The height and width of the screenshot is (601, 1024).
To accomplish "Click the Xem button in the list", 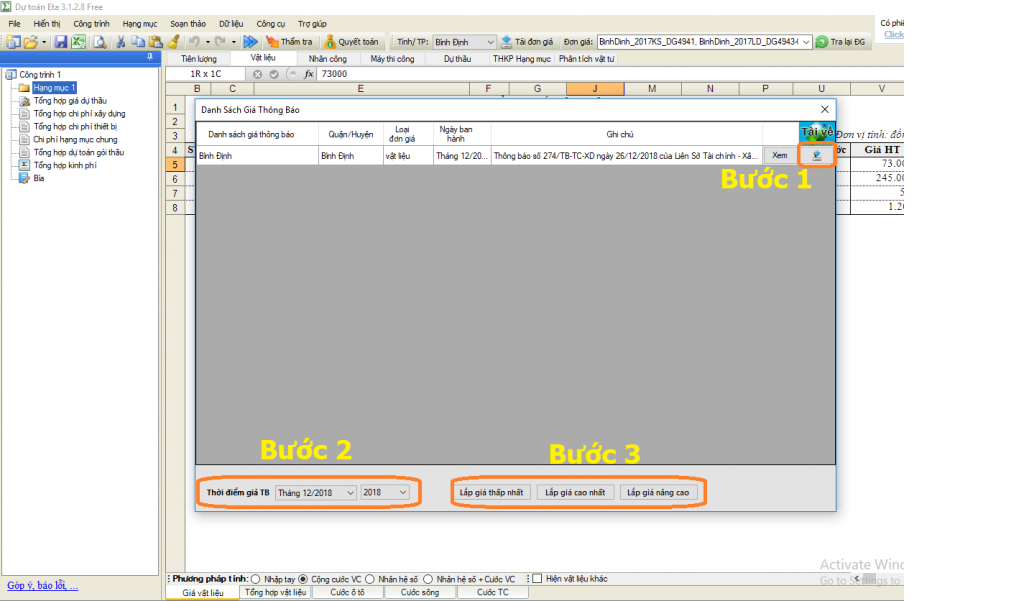I will 779,156.
